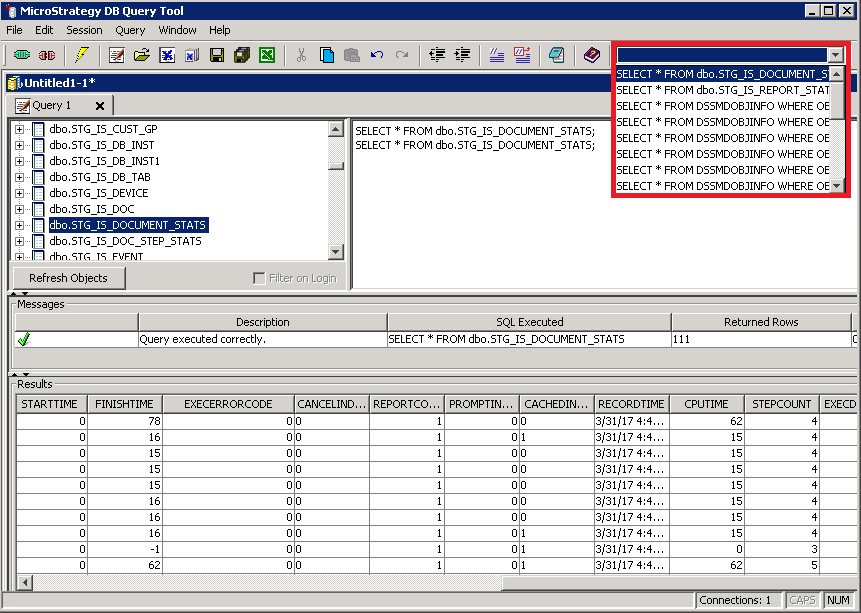Image resolution: width=861 pixels, height=613 pixels.
Task: Open the Query menu
Action: 129,30
